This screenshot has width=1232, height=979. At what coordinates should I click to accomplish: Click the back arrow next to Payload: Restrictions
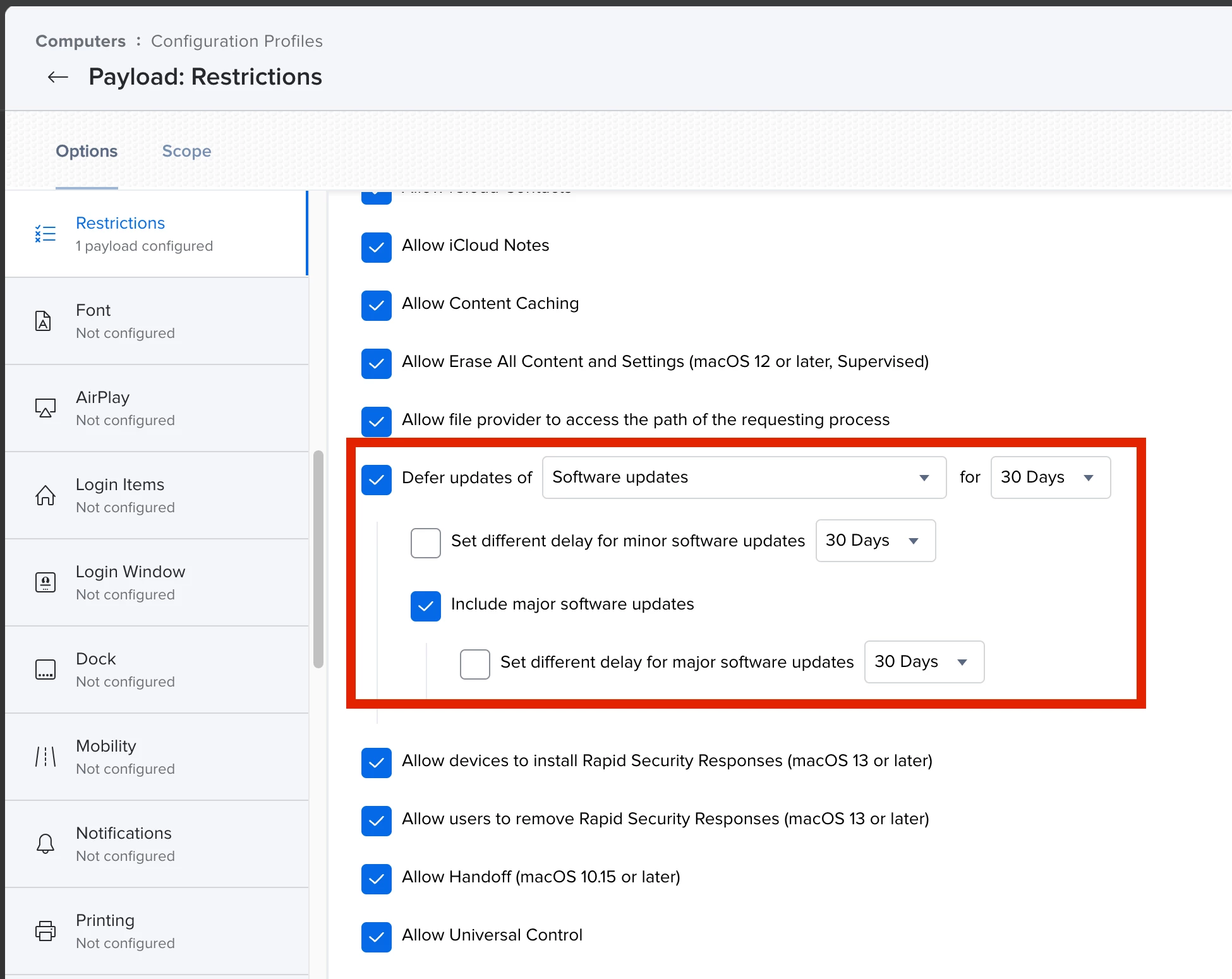tap(58, 77)
